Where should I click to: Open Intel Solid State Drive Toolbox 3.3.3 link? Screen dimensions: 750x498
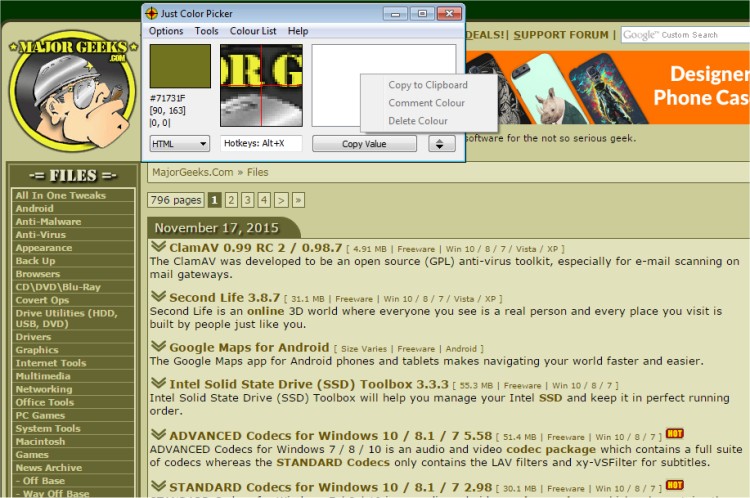tap(309, 384)
